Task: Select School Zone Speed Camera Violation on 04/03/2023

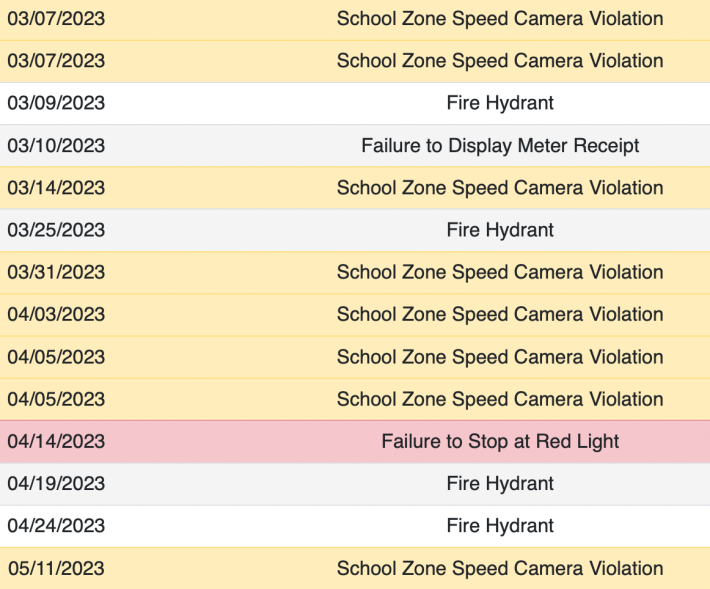Action: [x=500, y=315]
